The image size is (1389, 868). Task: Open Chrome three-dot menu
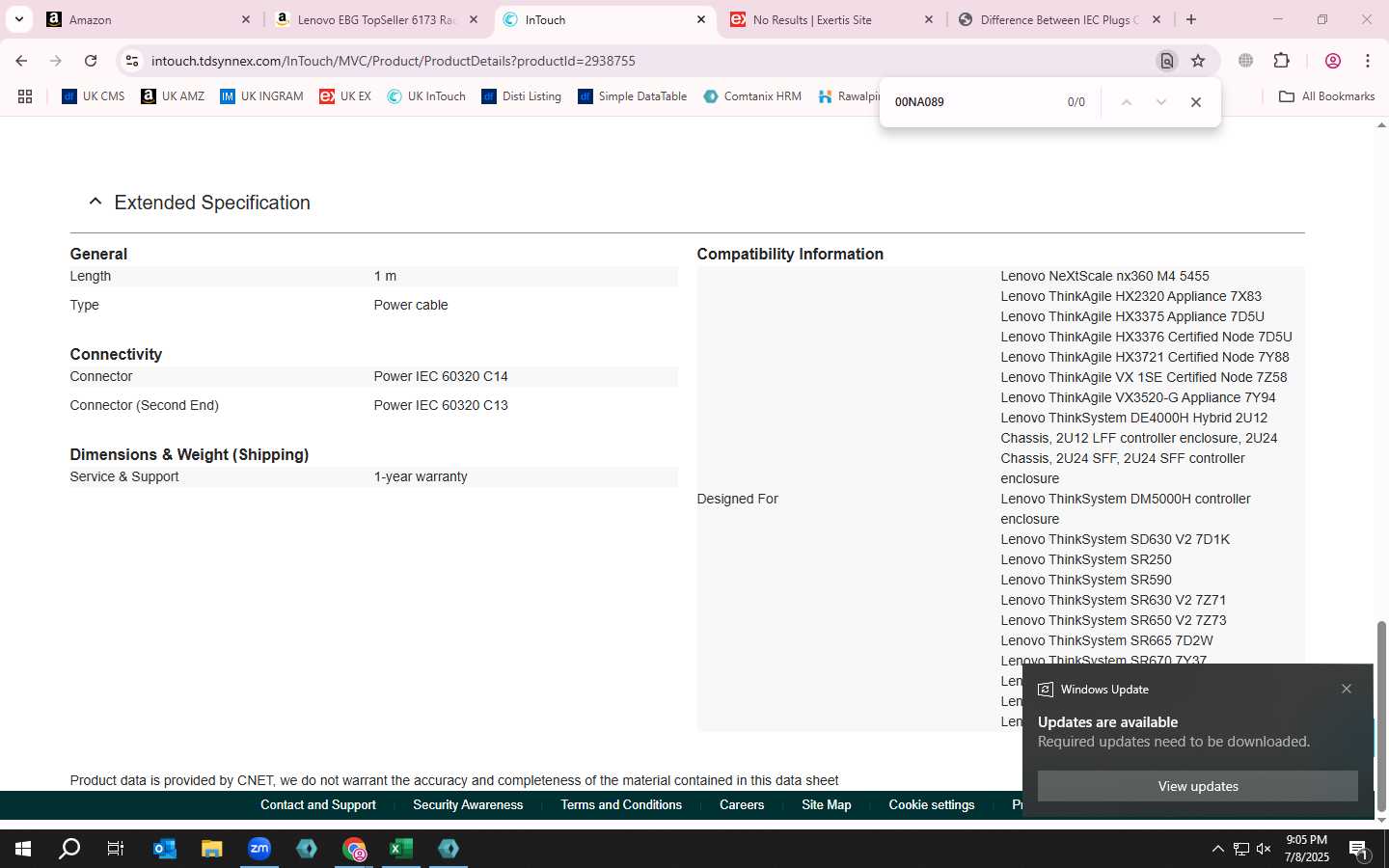tap(1368, 61)
